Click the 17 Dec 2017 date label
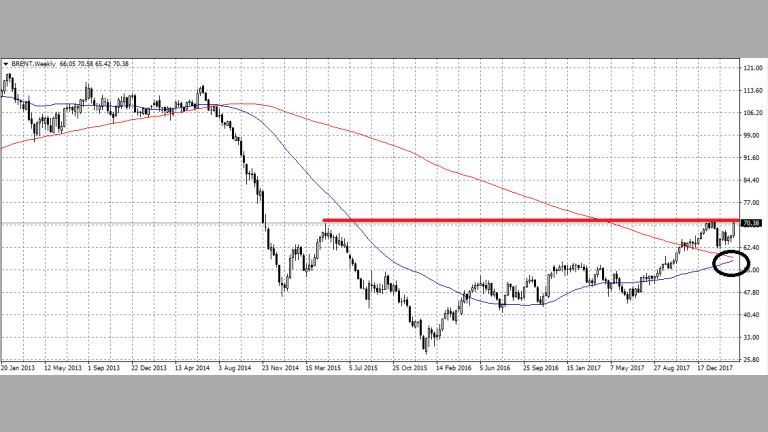 point(714,367)
